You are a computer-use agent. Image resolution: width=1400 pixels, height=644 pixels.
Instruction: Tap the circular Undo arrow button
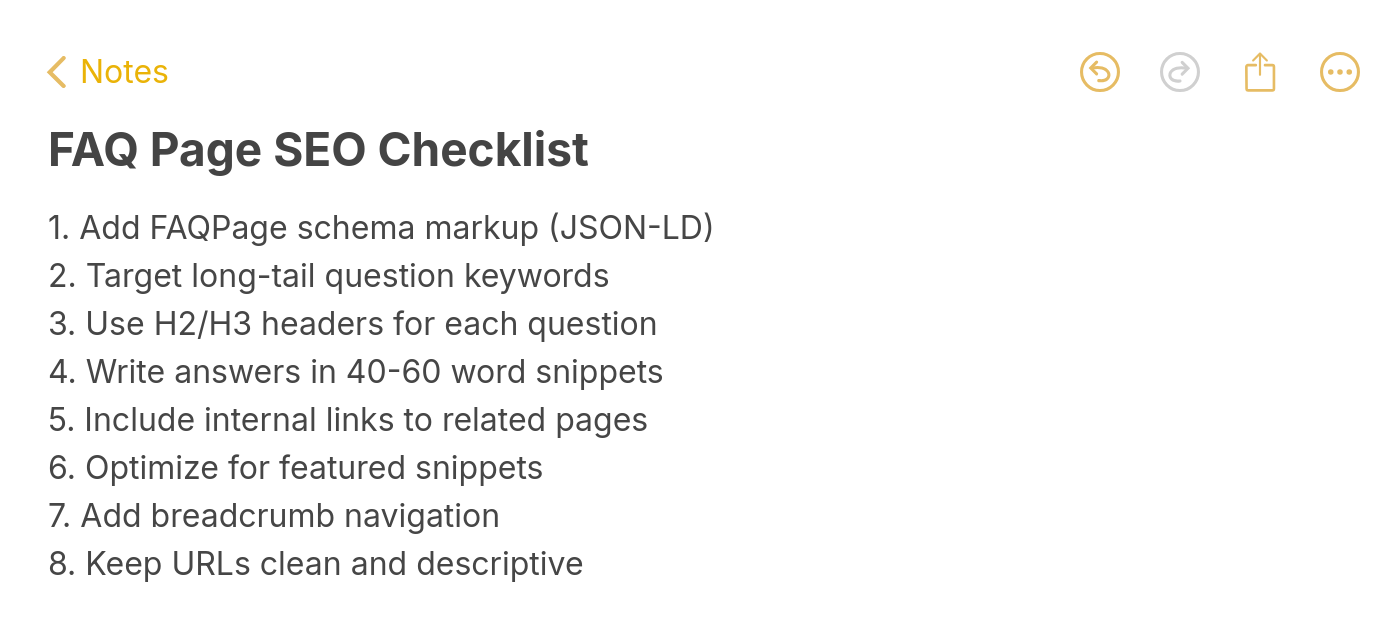pos(1099,71)
